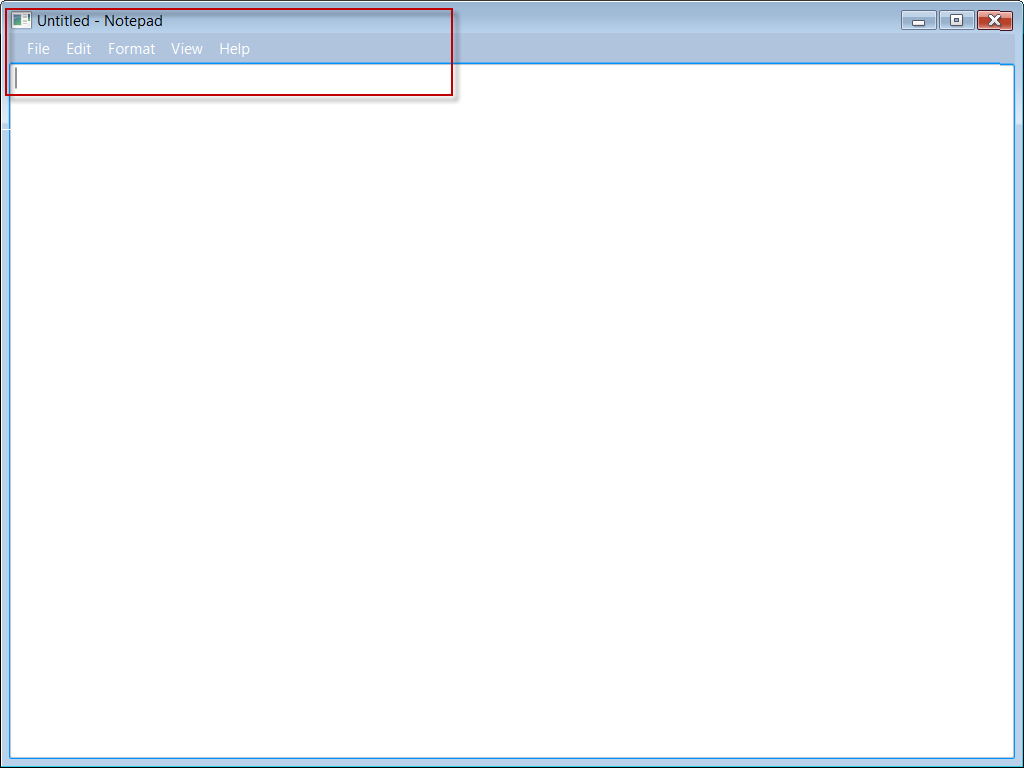Maximize the Notepad window

(958, 19)
